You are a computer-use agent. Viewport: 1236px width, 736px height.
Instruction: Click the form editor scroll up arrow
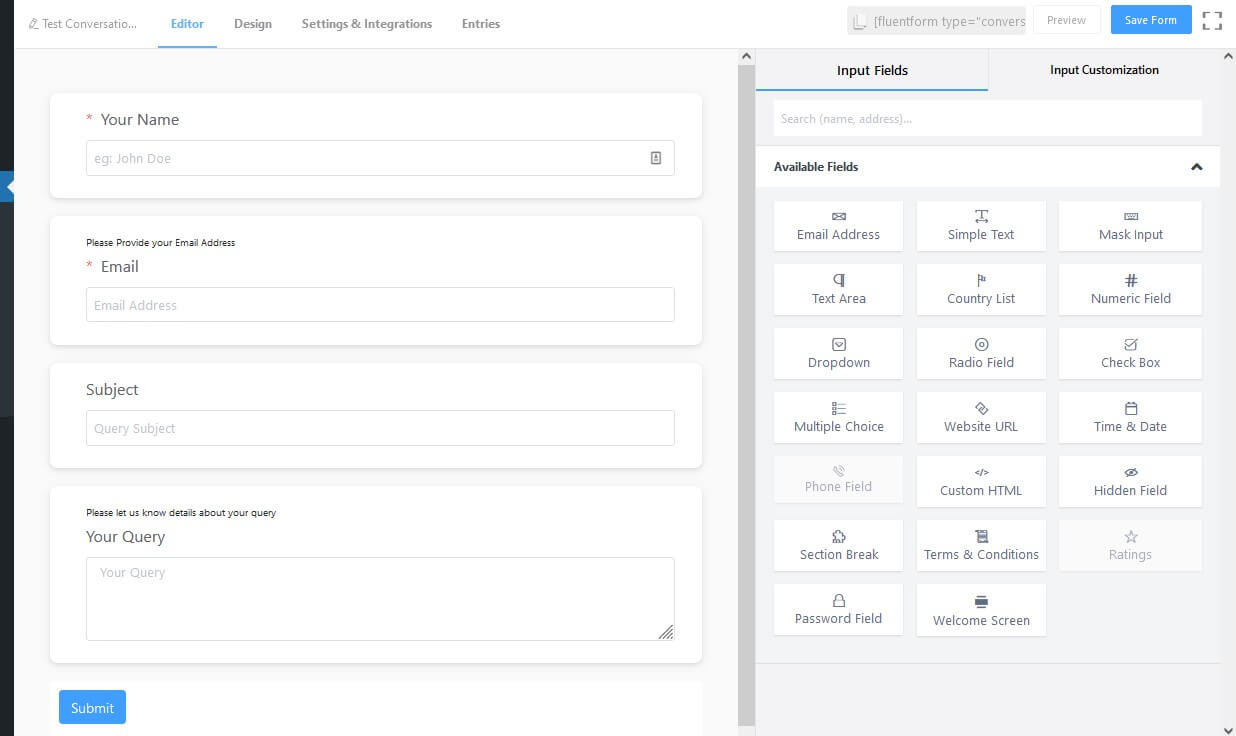click(x=746, y=57)
